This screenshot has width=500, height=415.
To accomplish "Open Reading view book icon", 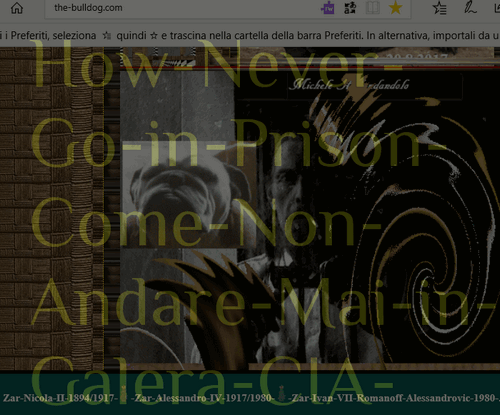I will pyautogui.click(x=373, y=8).
